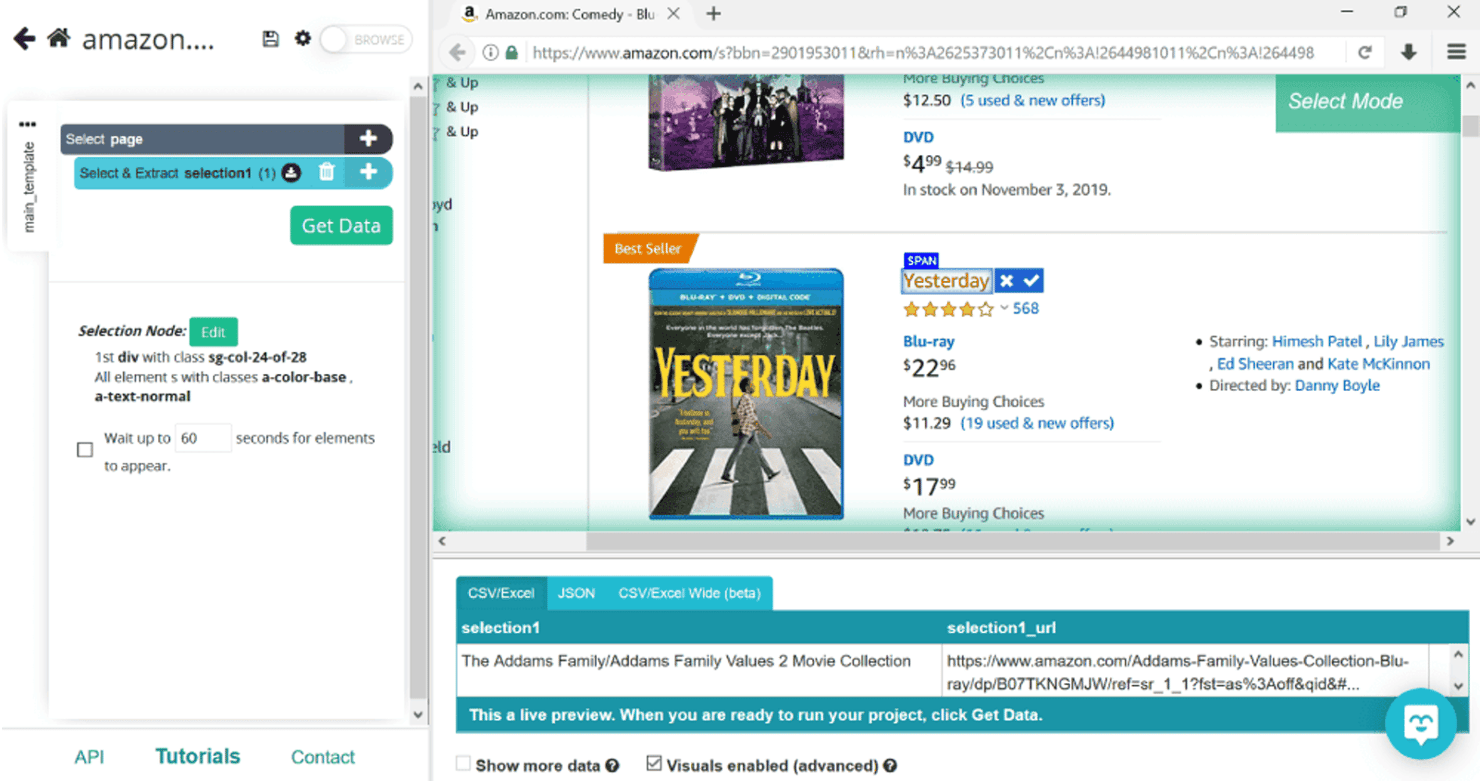Open the browser hamburger menu
Screen dimensions: 1480x781
(1456, 52)
